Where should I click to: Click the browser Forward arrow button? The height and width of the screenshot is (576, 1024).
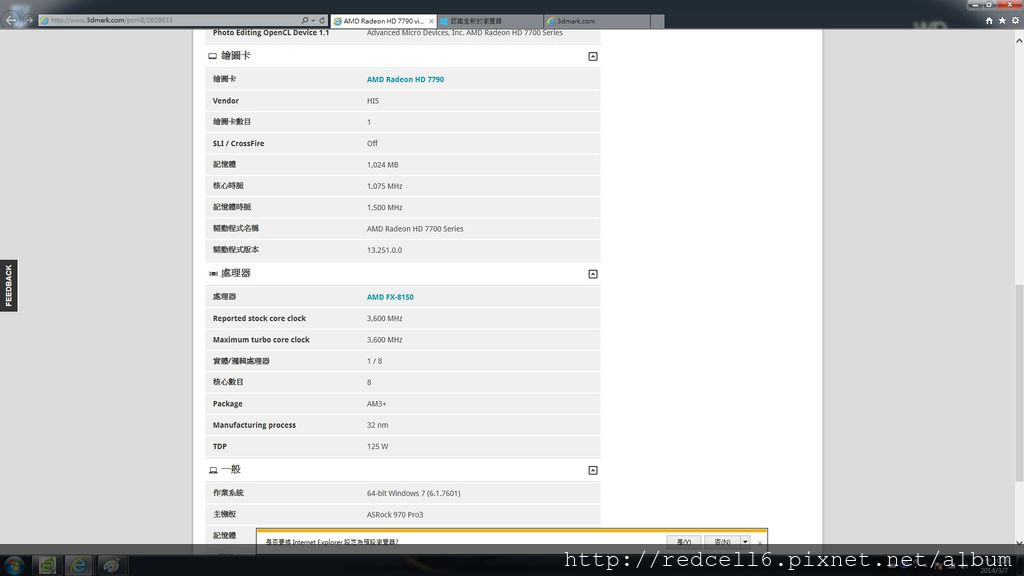coord(28,20)
